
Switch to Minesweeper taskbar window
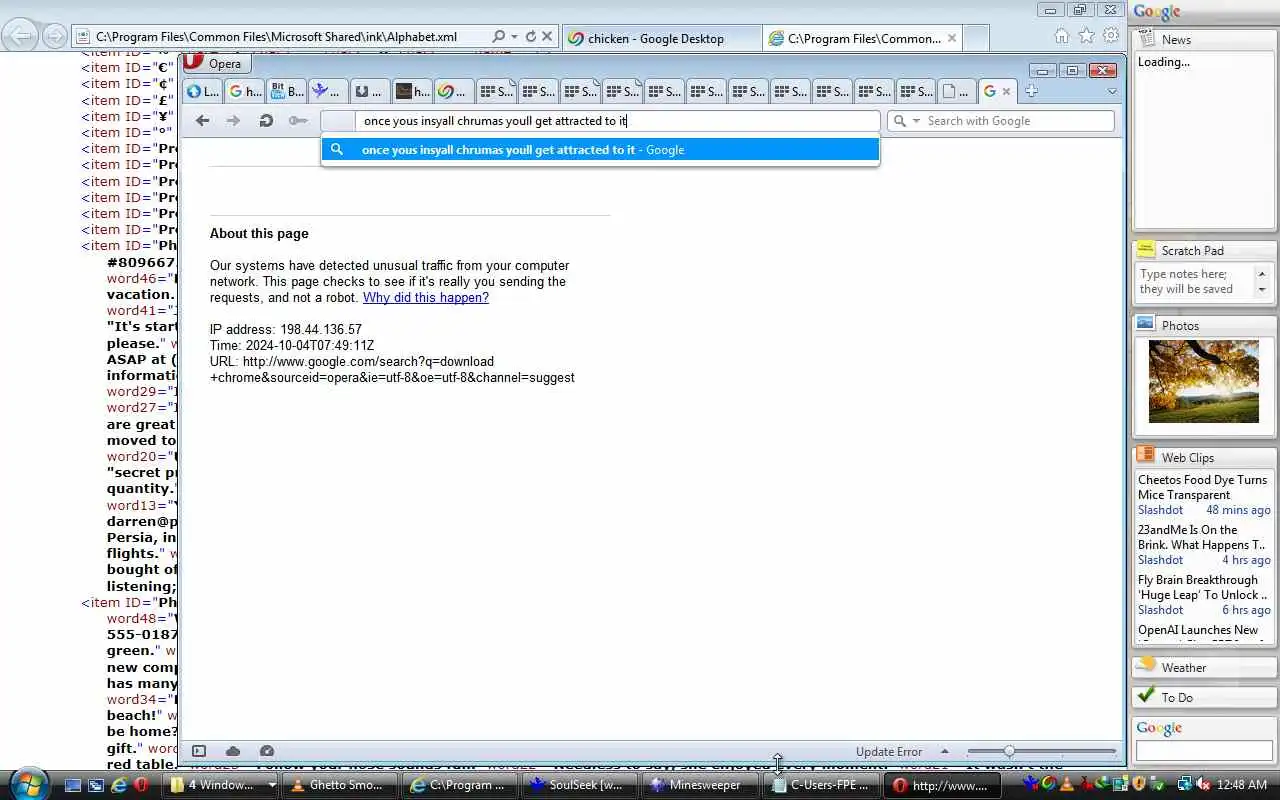(701, 785)
